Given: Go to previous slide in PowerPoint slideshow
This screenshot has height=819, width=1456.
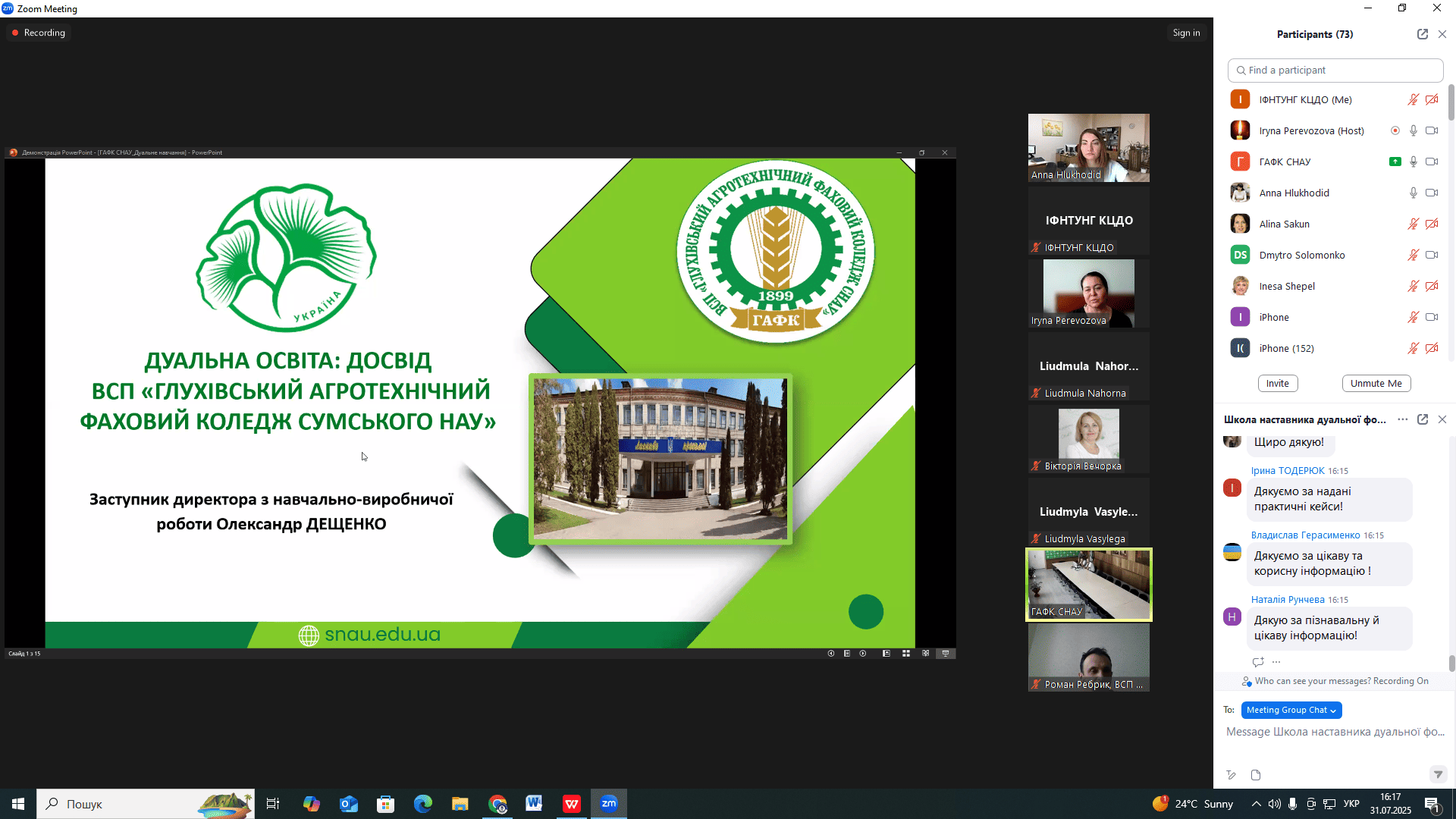Looking at the screenshot, I should (831, 653).
